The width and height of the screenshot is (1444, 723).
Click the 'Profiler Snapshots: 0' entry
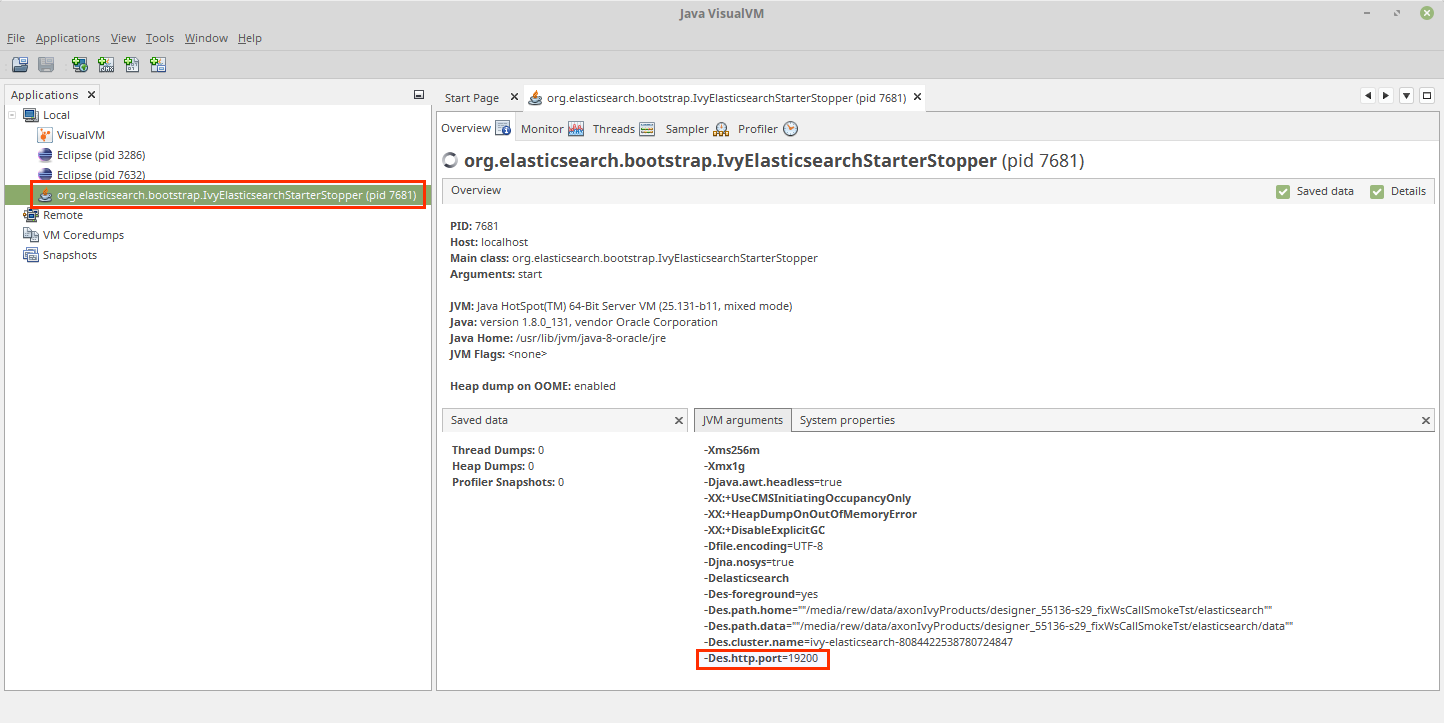508,482
